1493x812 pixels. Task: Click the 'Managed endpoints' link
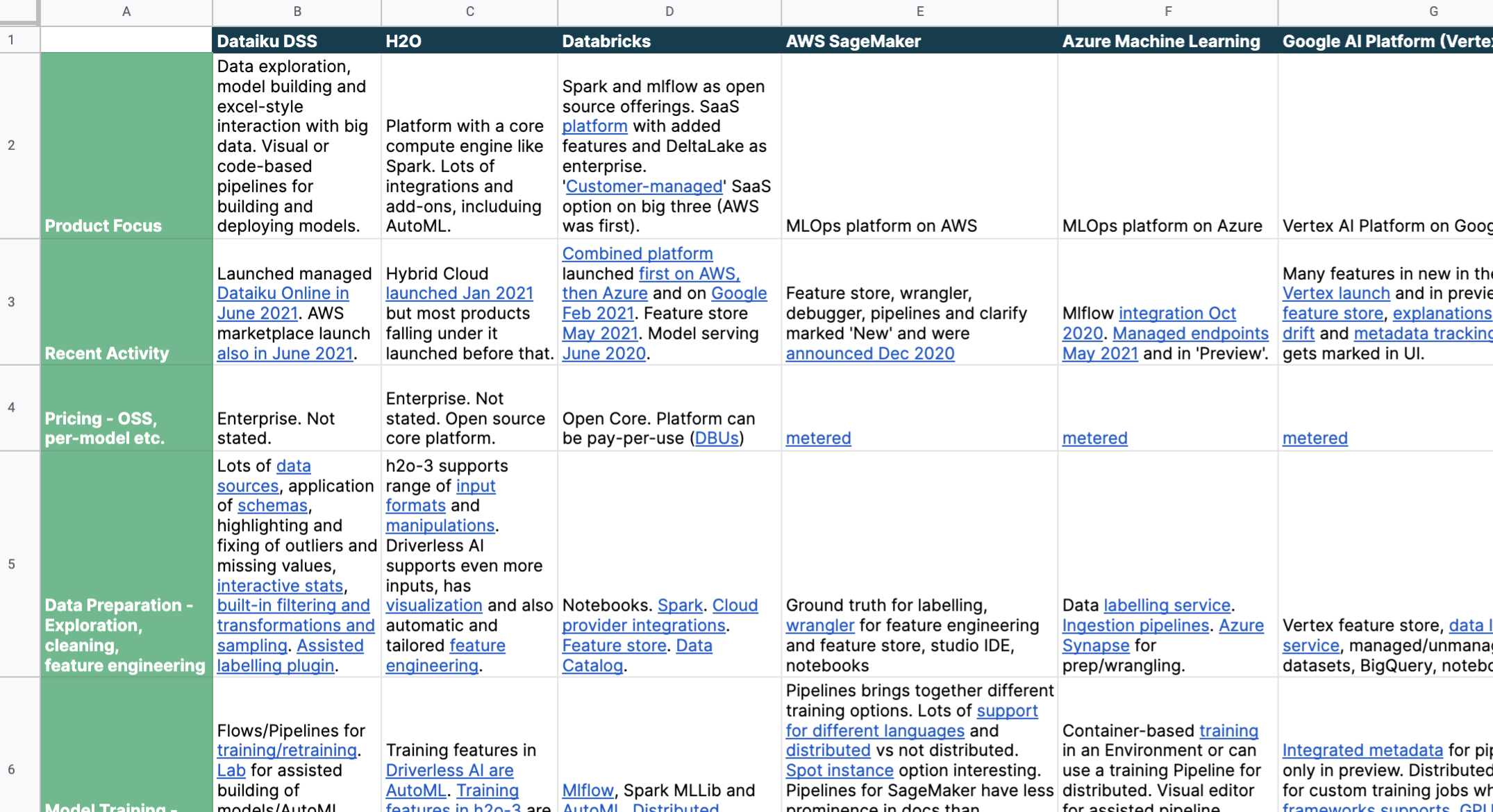1190,334
